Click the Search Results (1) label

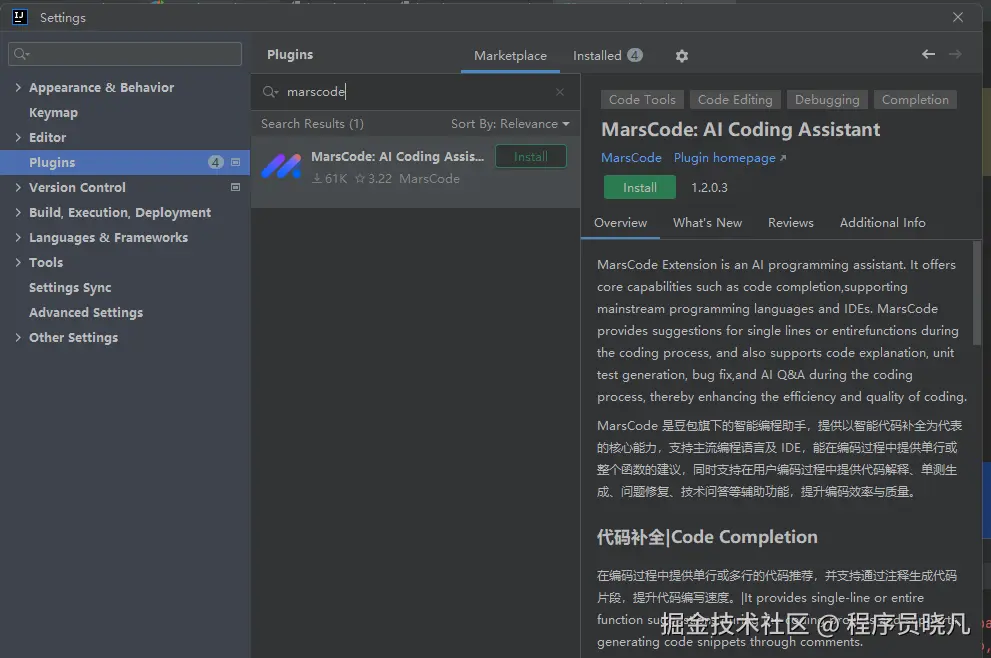[312, 124]
